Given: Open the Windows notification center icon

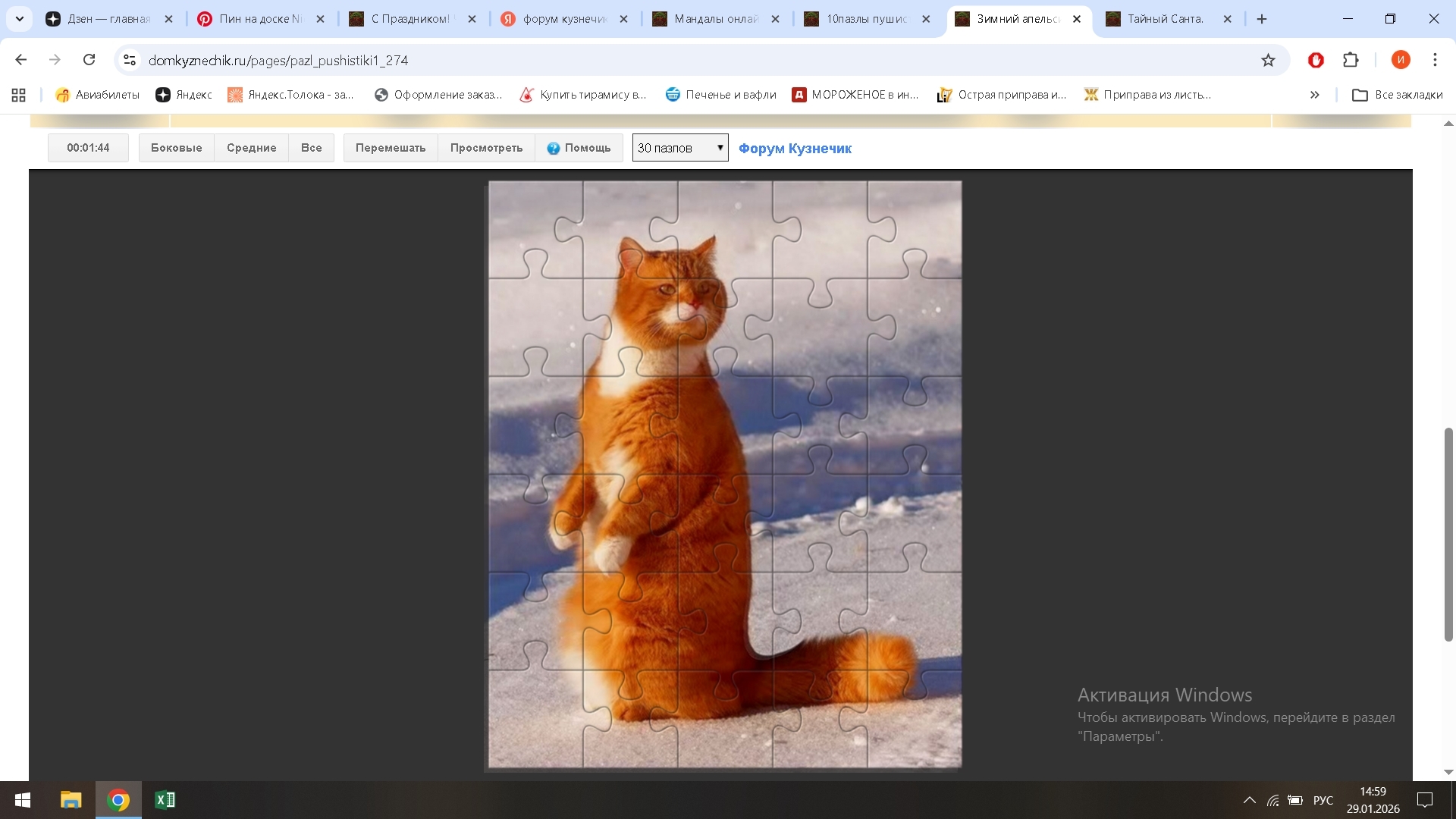Looking at the screenshot, I should [x=1425, y=800].
